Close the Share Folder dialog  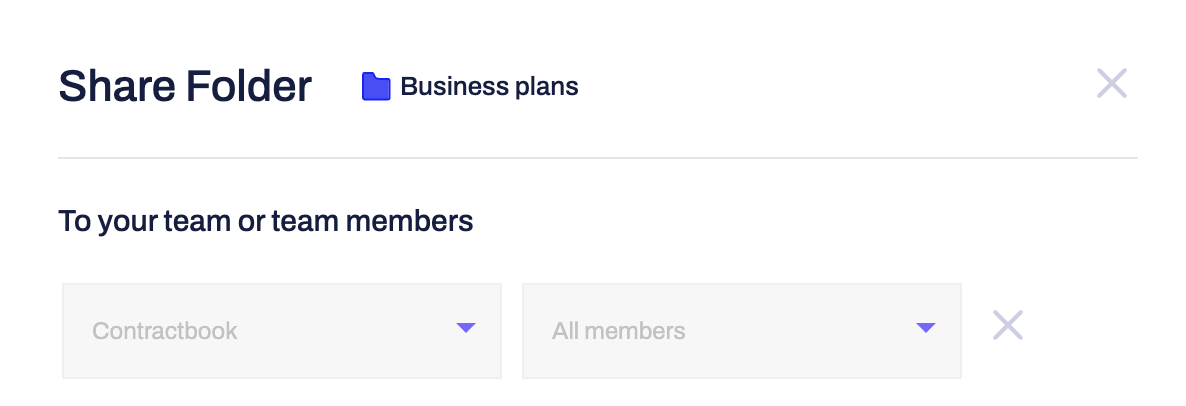pos(1112,83)
